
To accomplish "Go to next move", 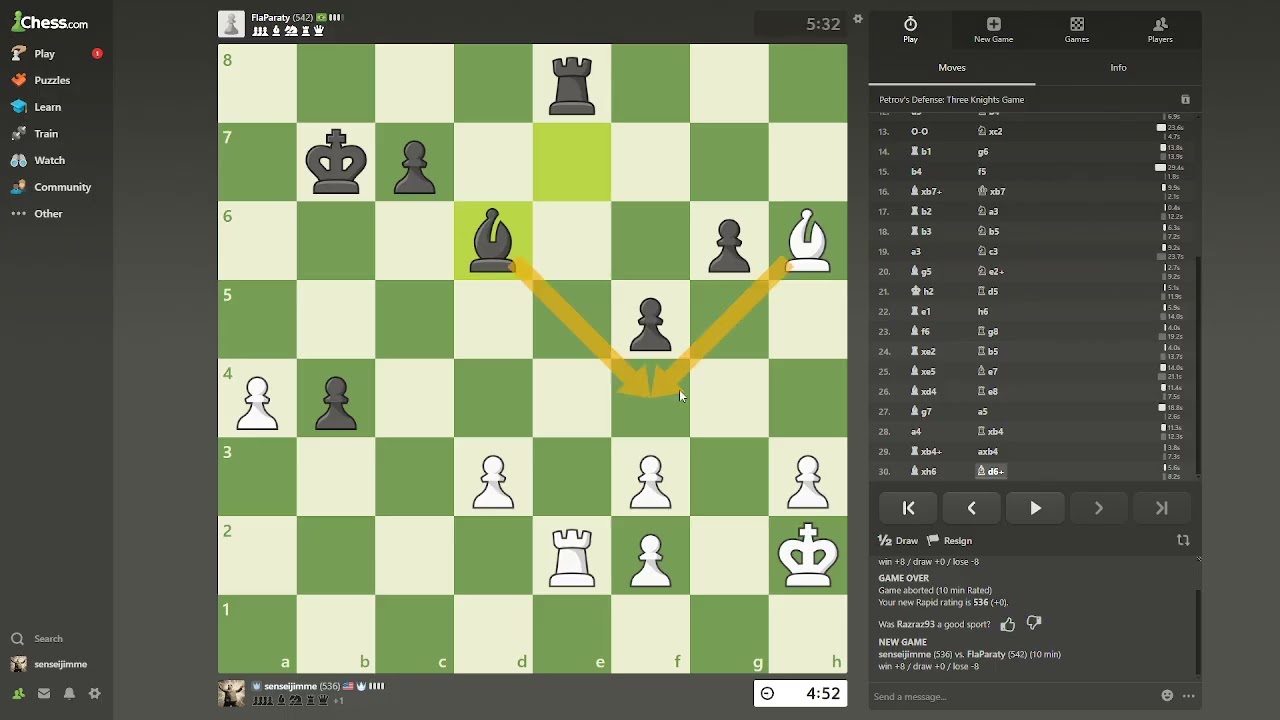I will click(1098, 508).
